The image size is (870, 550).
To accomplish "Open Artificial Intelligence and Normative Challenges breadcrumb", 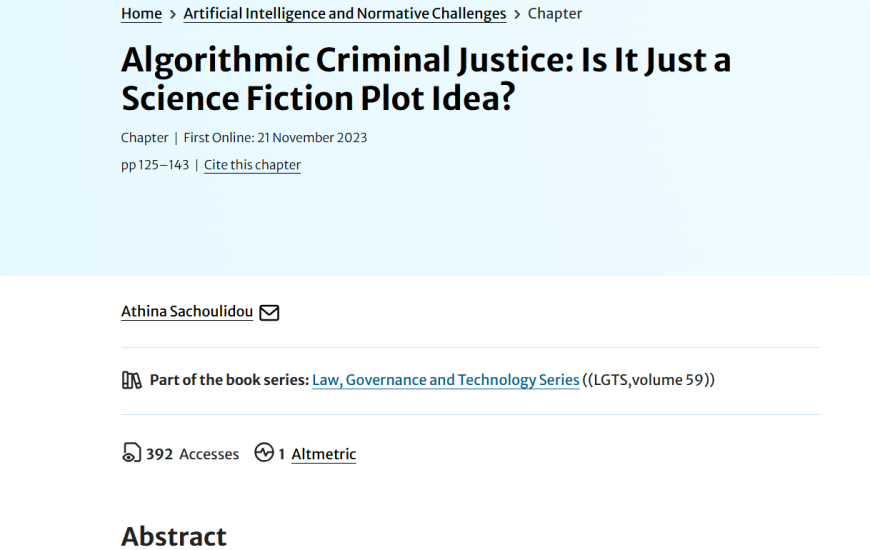I will click(345, 14).
